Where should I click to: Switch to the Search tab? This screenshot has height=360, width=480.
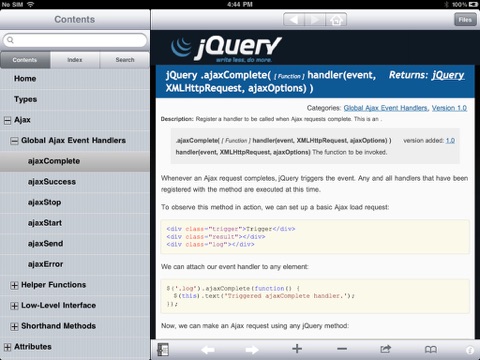[125, 60]
